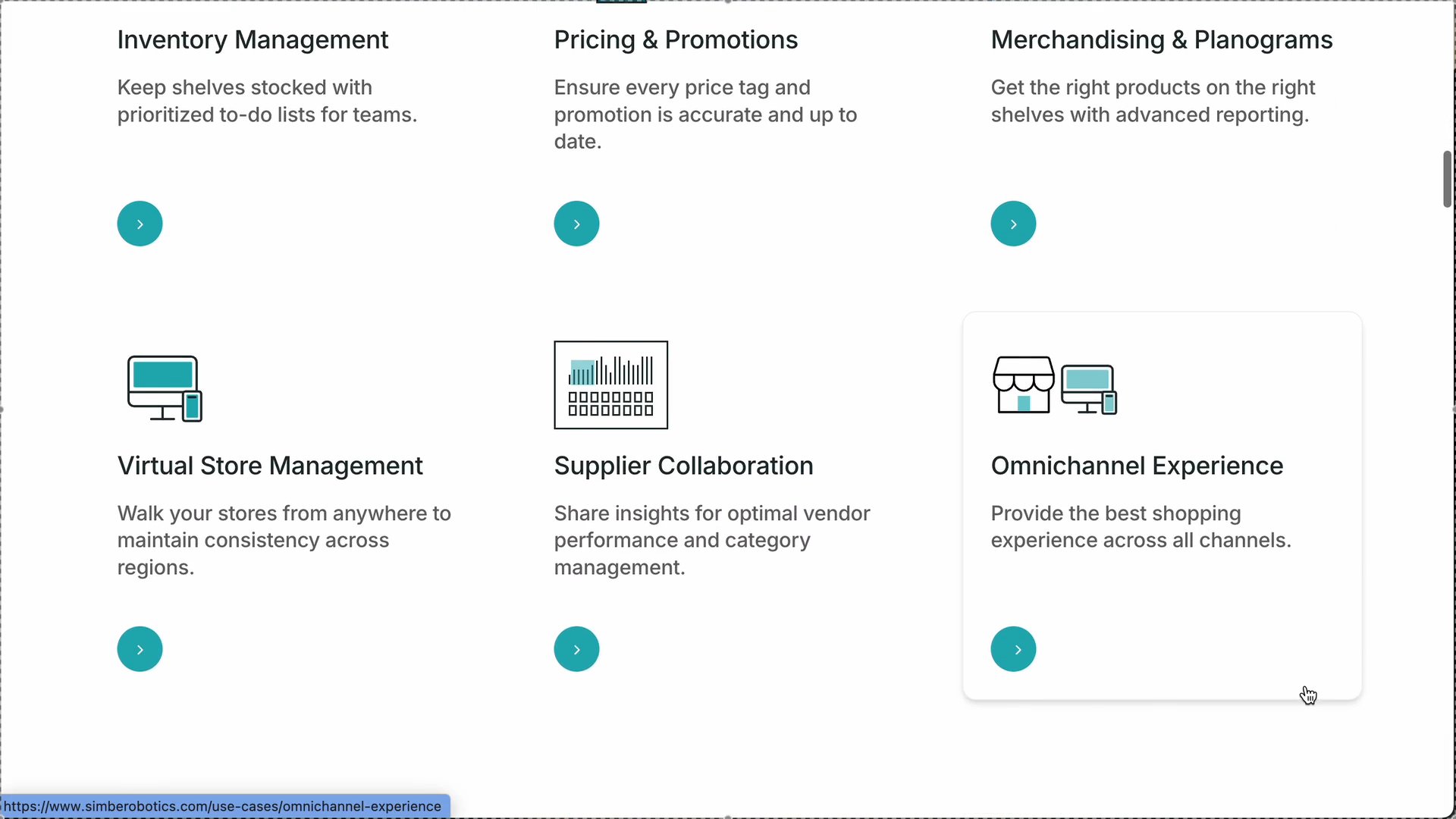Click the arrow button under Inventory Management
Viewport: 1456px width, 819px height.
click(140, 224)
